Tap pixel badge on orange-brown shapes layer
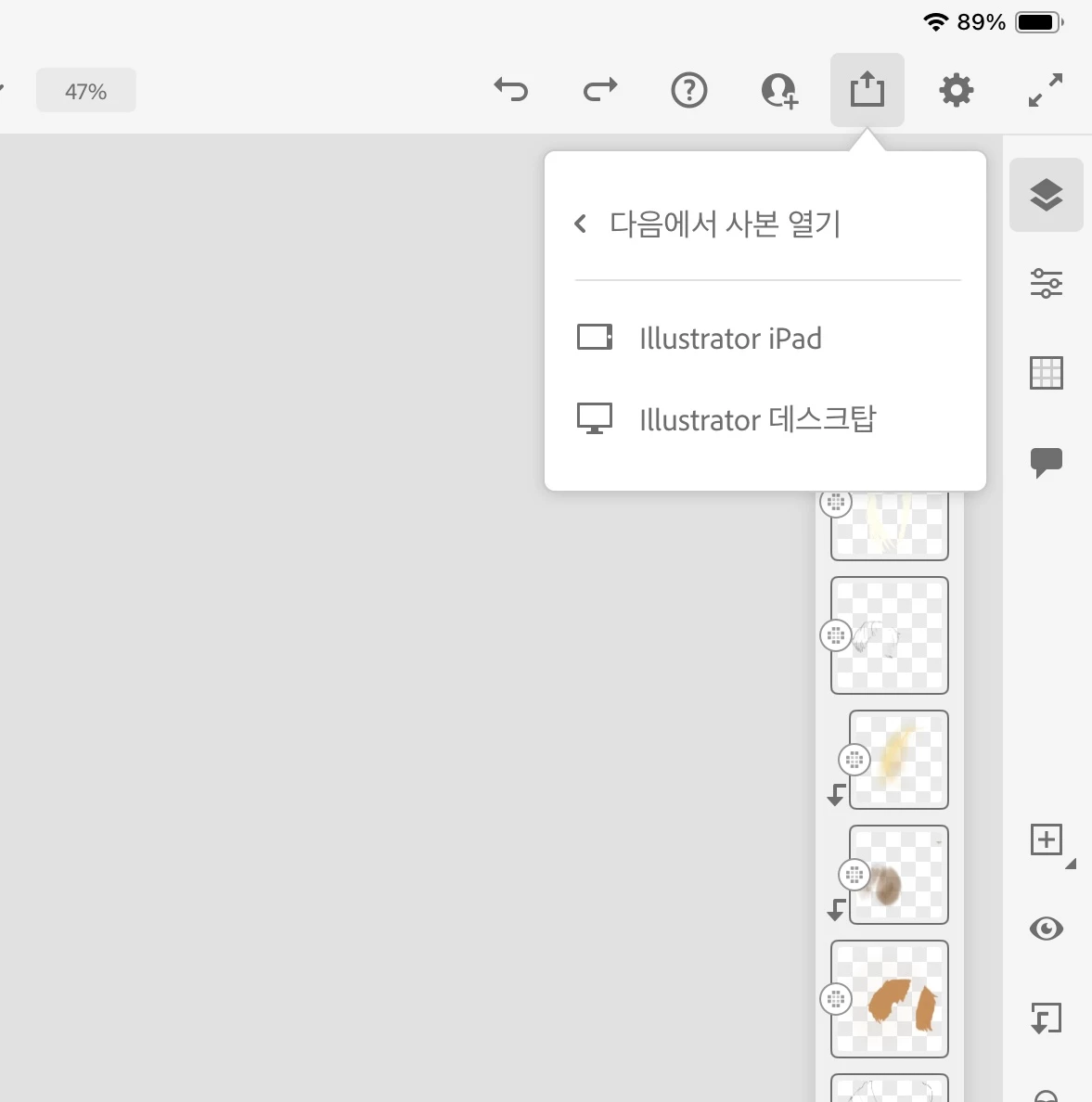Screen dimensions: 1092x1102 pos(836,999)
